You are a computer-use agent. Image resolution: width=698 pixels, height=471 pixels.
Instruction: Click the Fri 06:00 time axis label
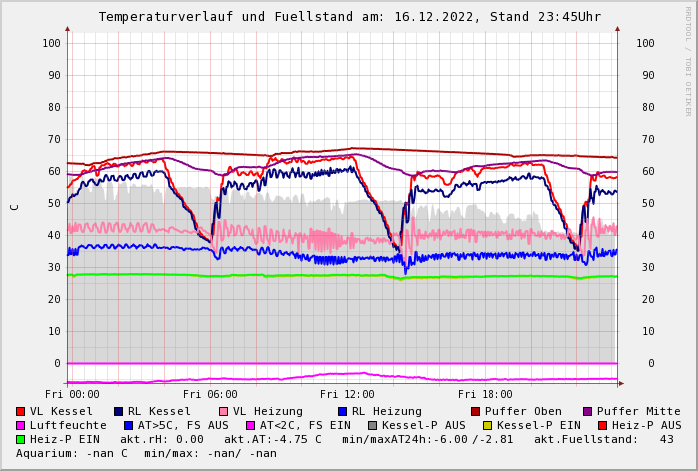tap(210, 394)
